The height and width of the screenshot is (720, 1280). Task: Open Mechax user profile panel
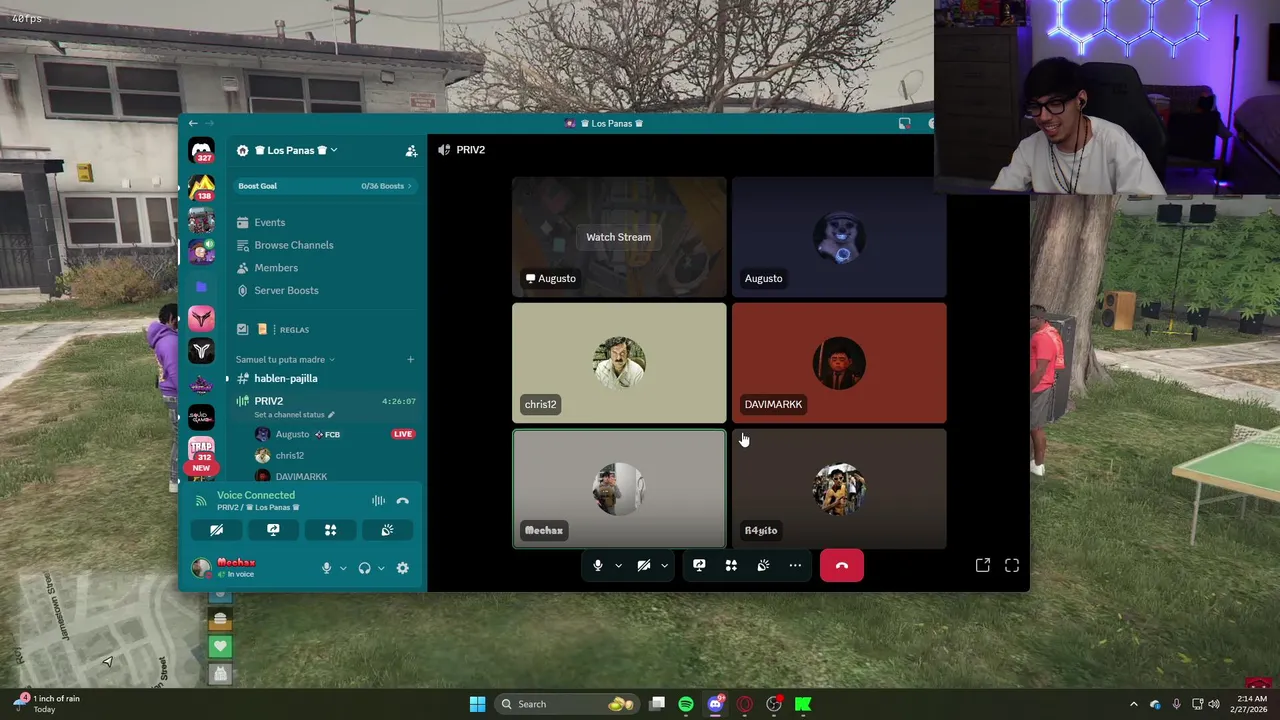(x=238, y=568)
